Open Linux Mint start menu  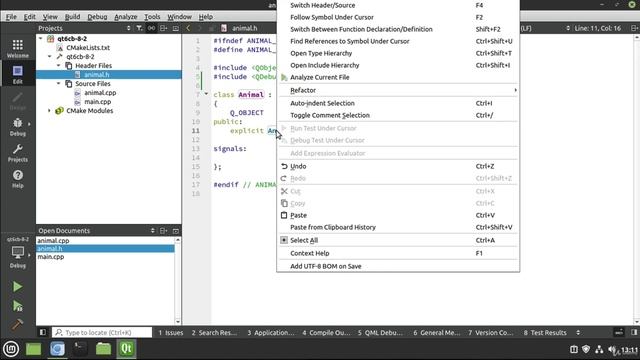[x=11, y=349]
